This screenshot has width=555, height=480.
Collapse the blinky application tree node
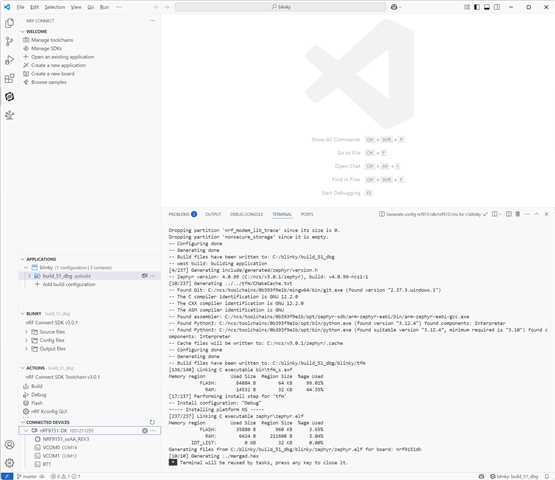coord(26,268)
